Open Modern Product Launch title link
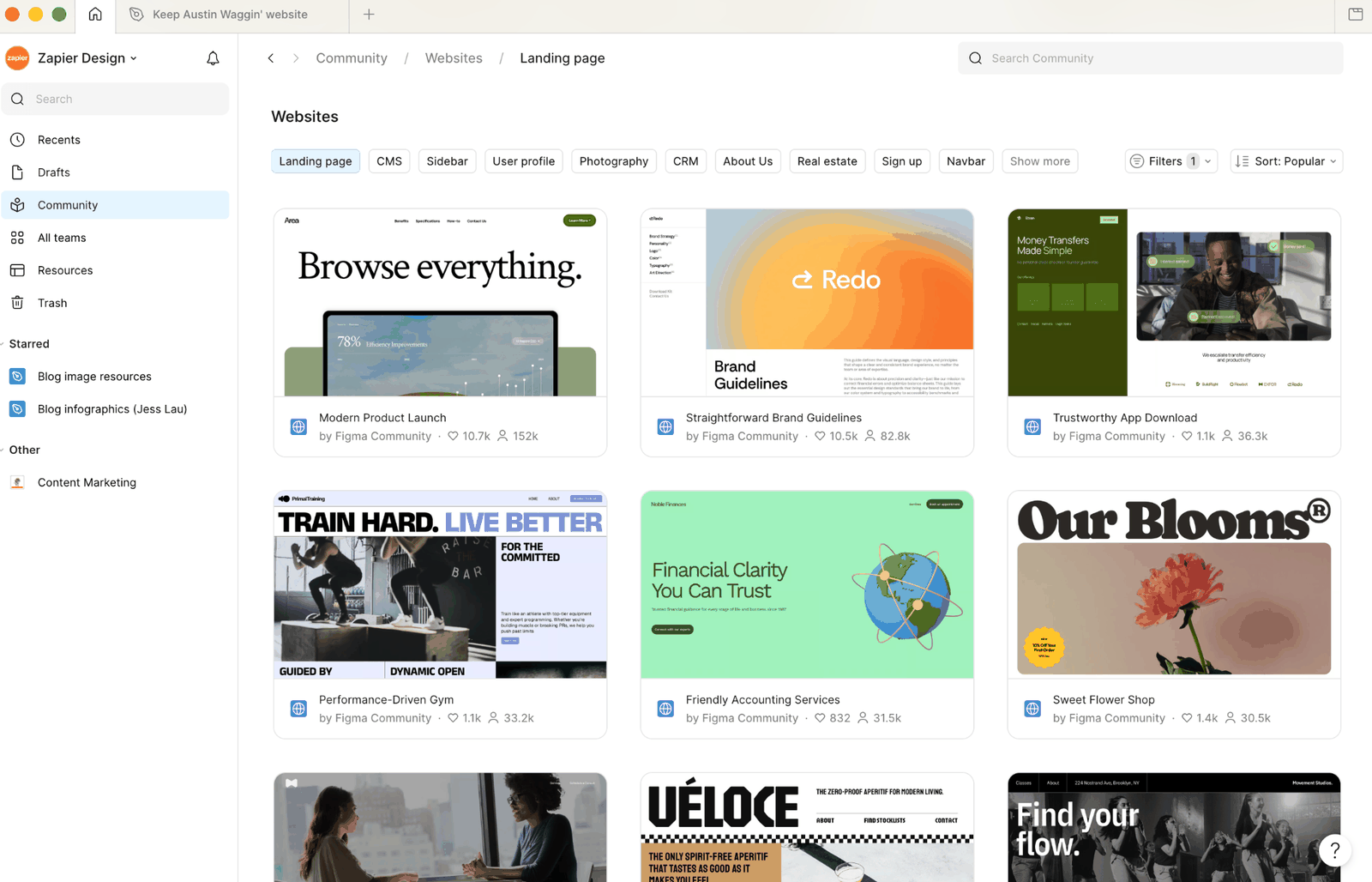The width and height of the screenshot is (1372, 882). tap(382, 418)
